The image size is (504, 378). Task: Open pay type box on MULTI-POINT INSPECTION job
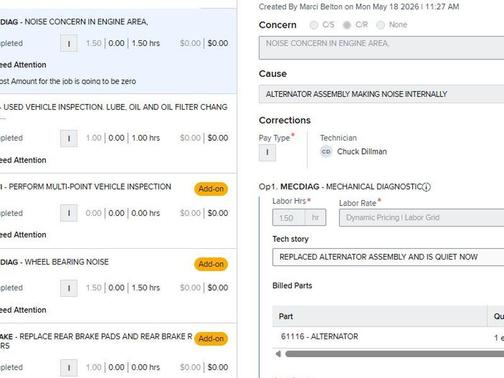(x=69, y=213)
